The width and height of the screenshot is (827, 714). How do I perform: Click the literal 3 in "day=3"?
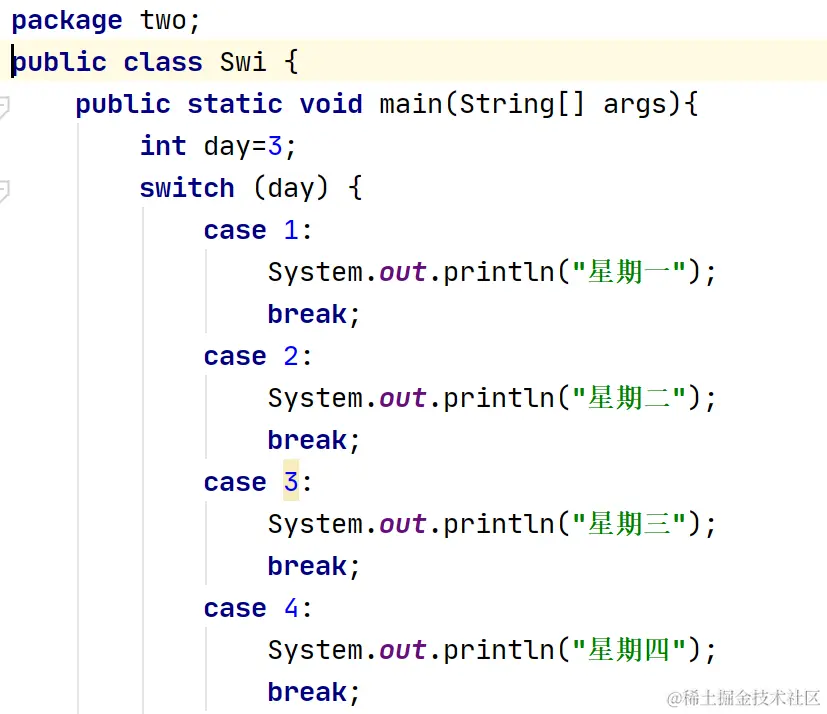275,146
